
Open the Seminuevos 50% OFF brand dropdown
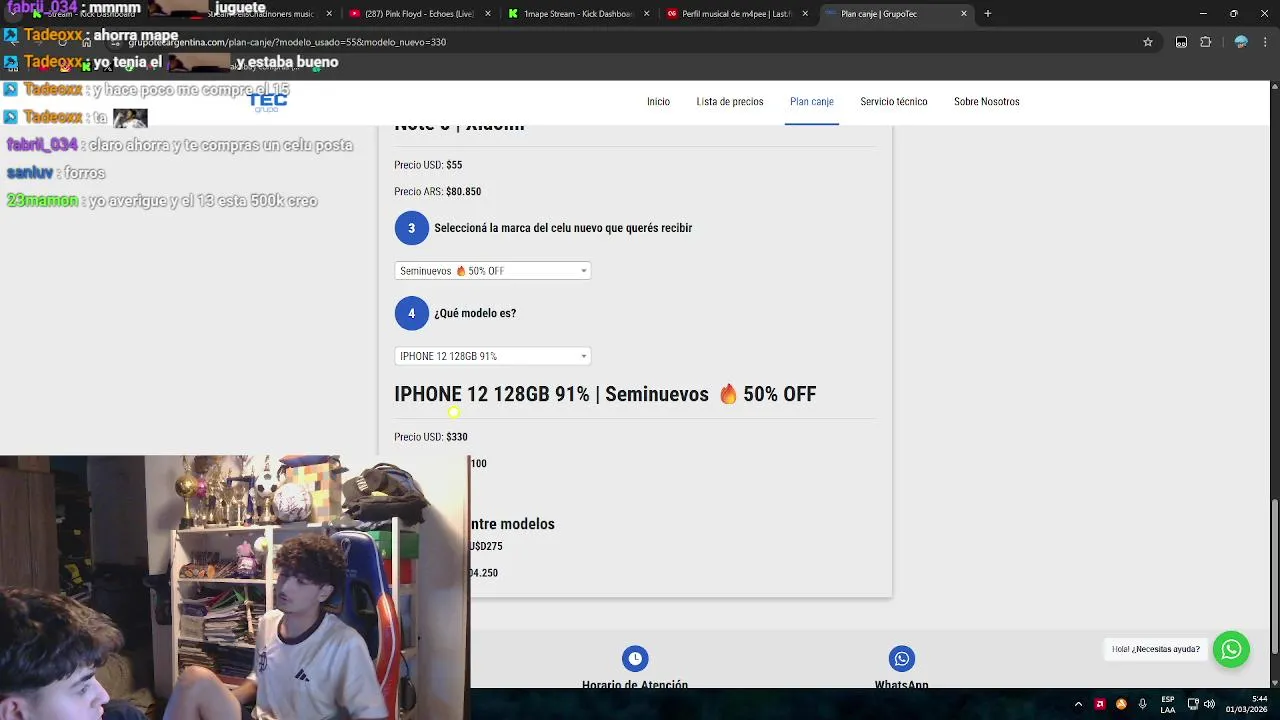(x=492, y=271)
